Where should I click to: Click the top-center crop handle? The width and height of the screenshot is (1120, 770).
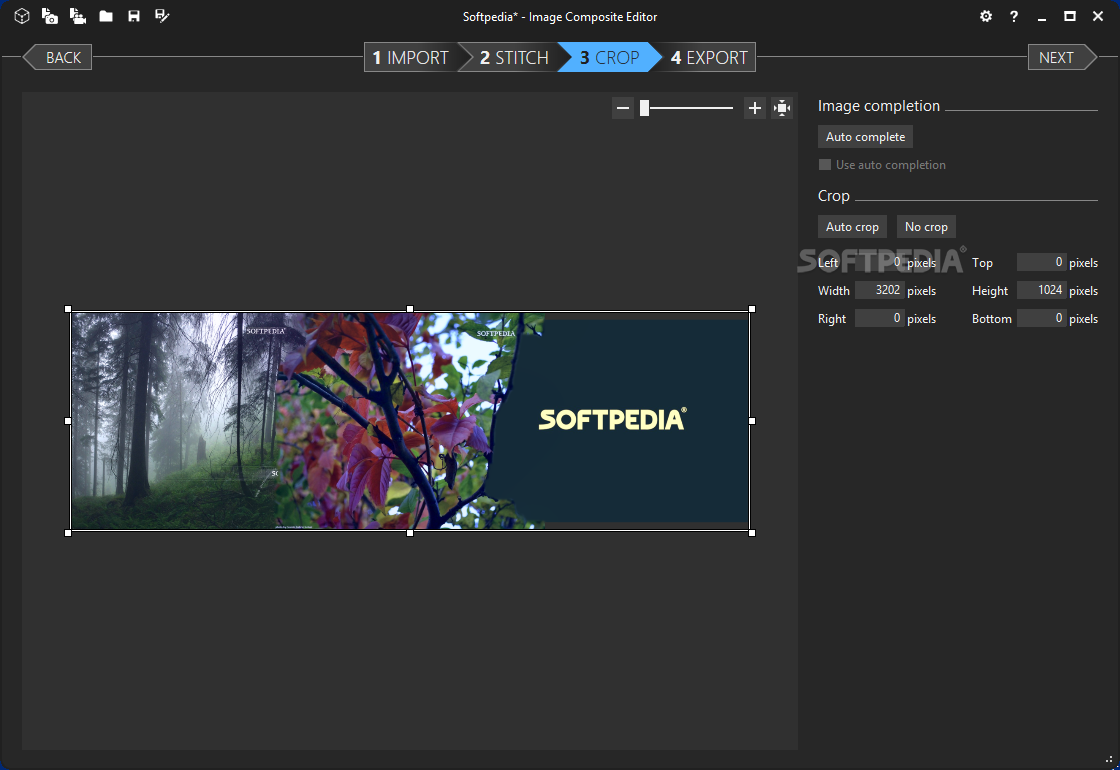(410, 309)
